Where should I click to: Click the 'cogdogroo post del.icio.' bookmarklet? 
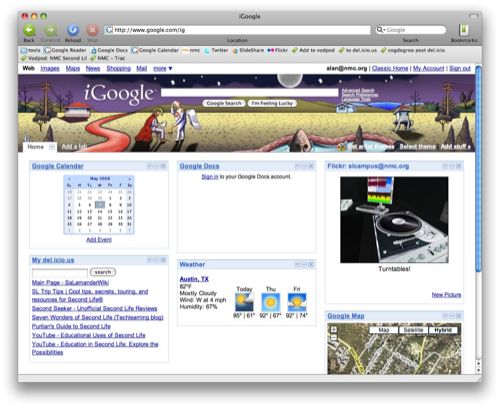tap(413, 50)
